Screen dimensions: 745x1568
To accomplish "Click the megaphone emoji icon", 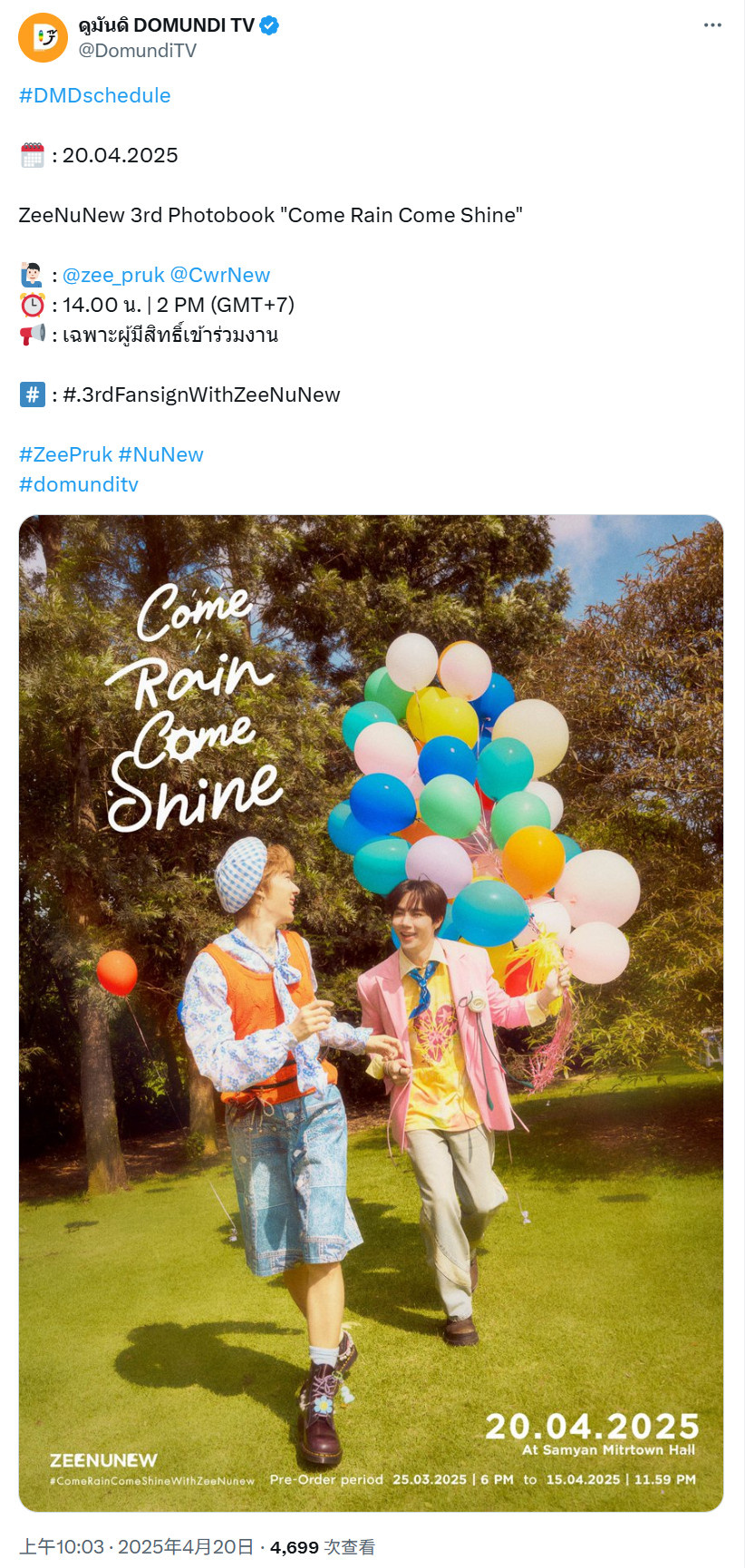I will coord(32,335).
